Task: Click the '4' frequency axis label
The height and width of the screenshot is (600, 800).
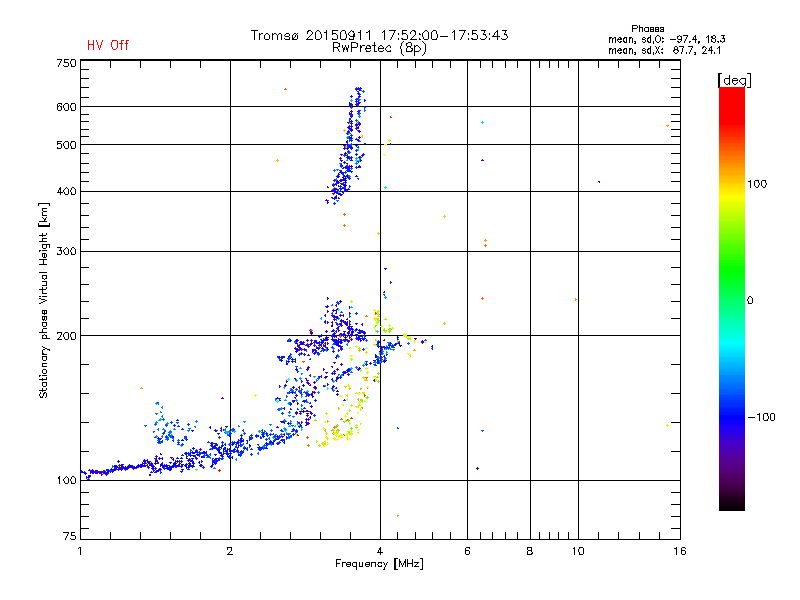Action: pos(380,551)
